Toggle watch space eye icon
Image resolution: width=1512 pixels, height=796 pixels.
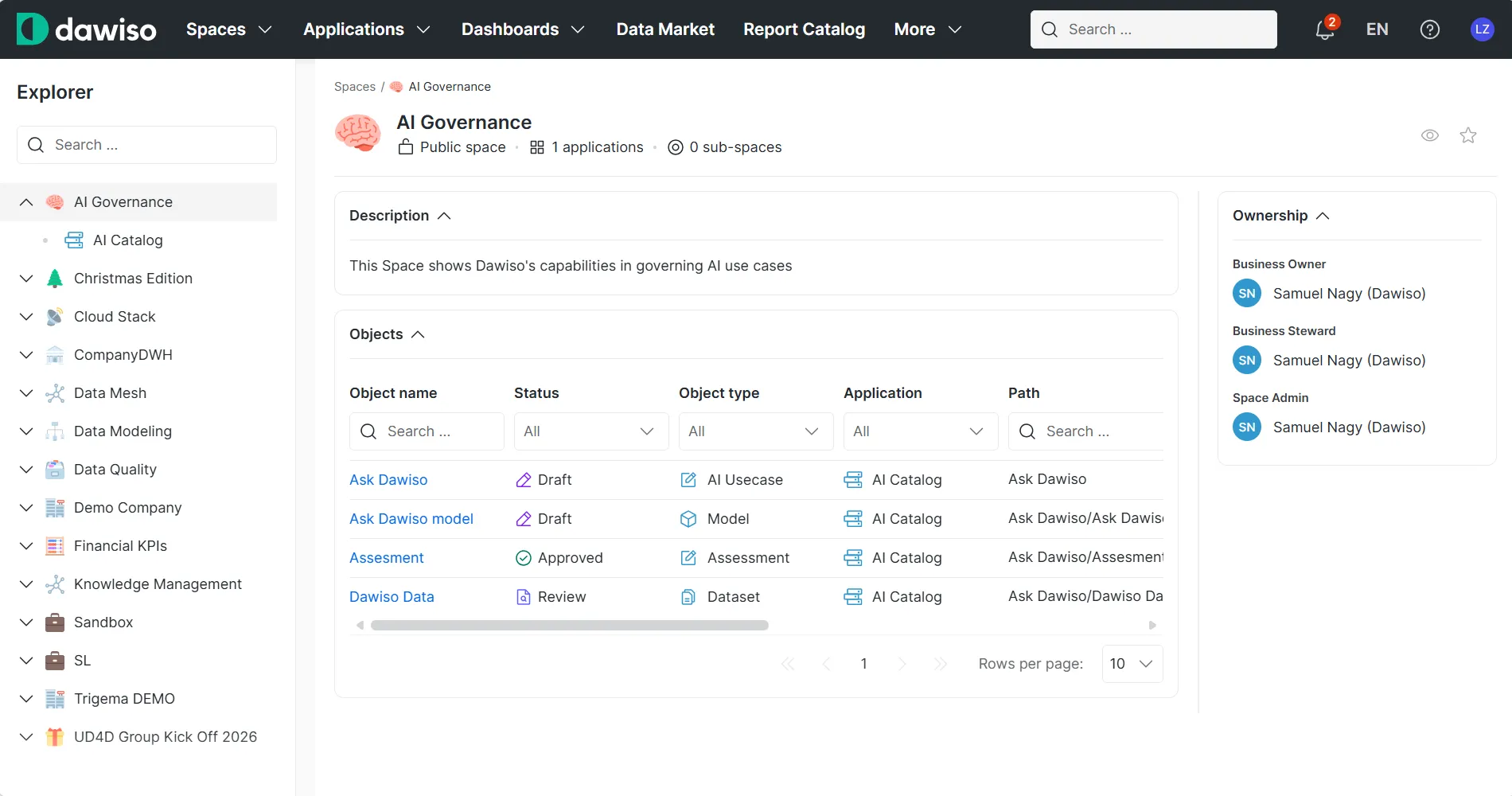click(1430, 135)
